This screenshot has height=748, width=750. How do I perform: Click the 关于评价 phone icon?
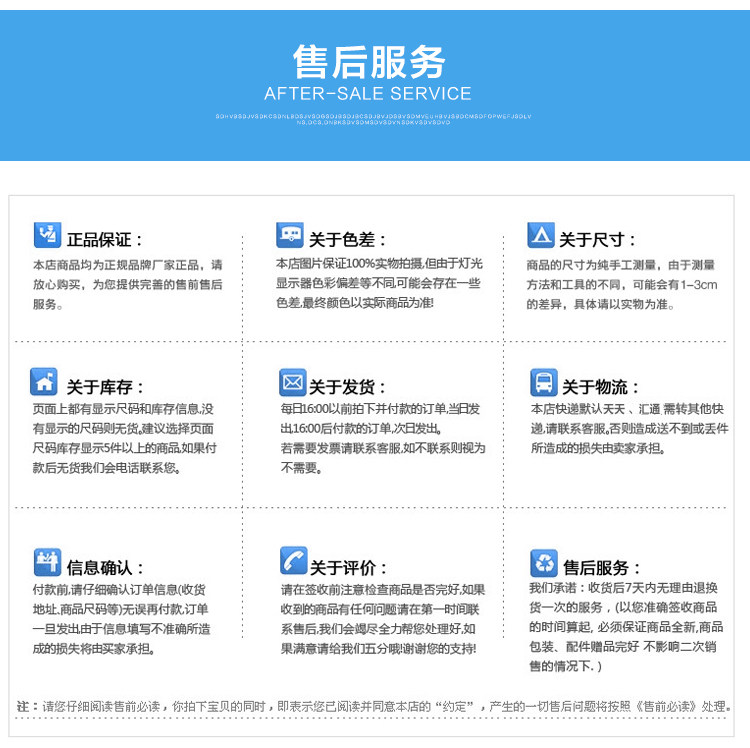tap(294, 561)
